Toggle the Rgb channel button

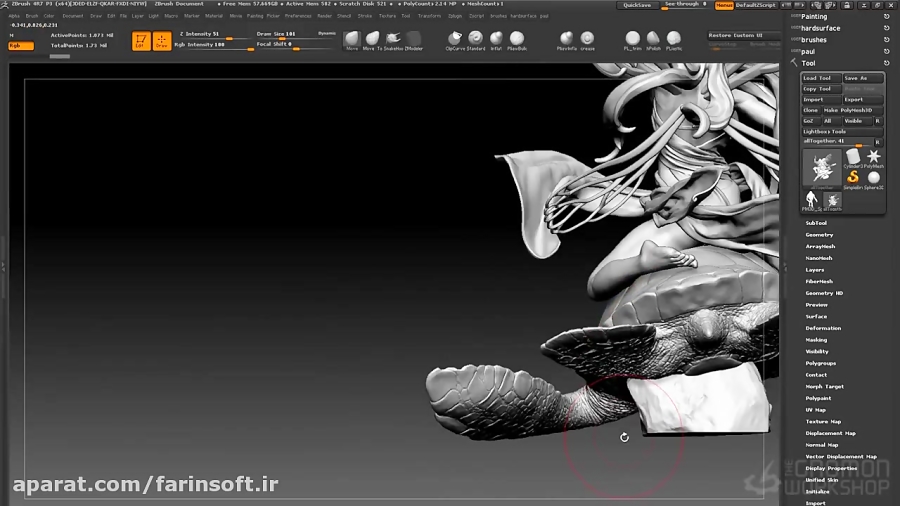tap(21, 45)
